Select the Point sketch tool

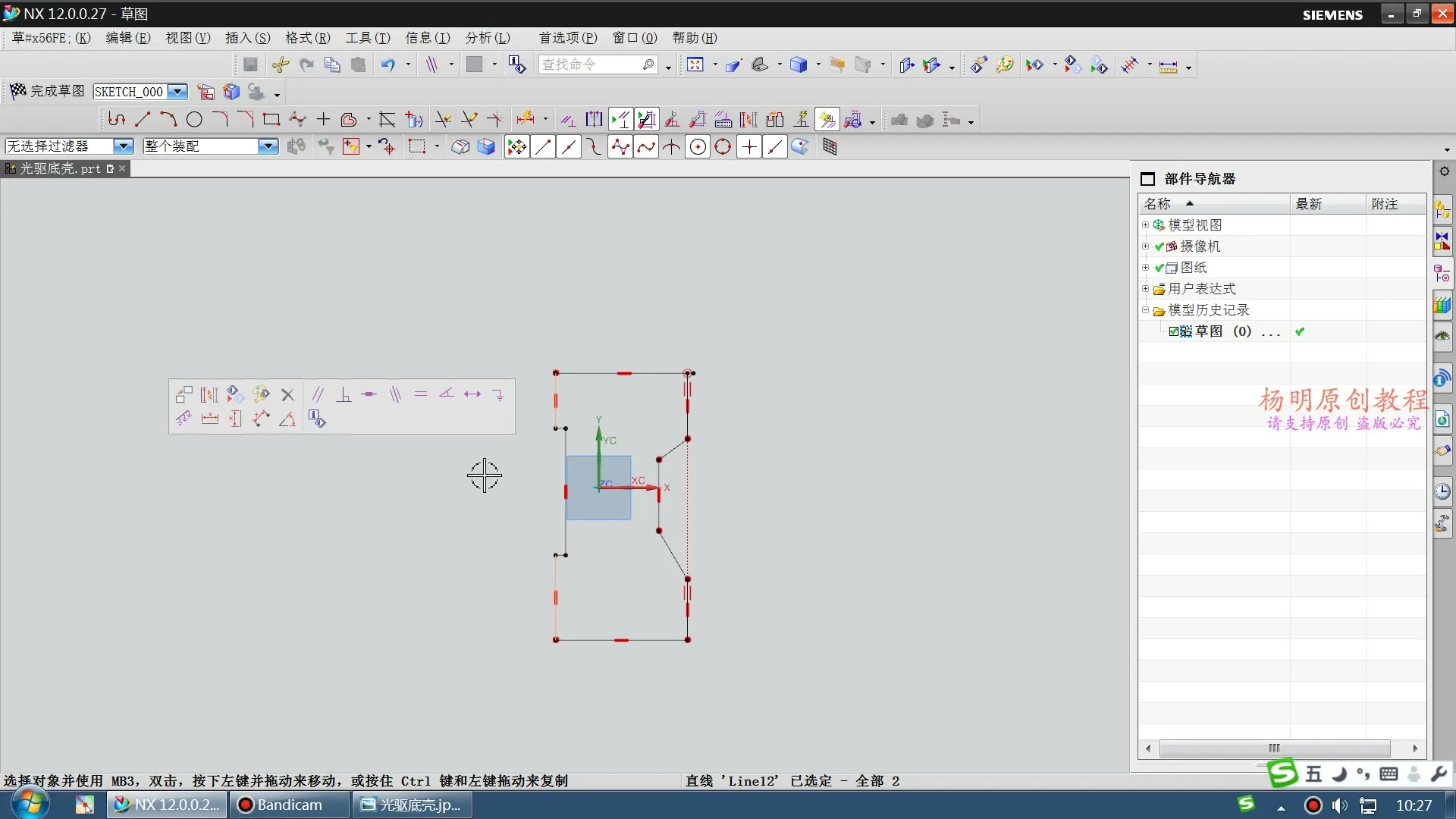tap(323, 119)
